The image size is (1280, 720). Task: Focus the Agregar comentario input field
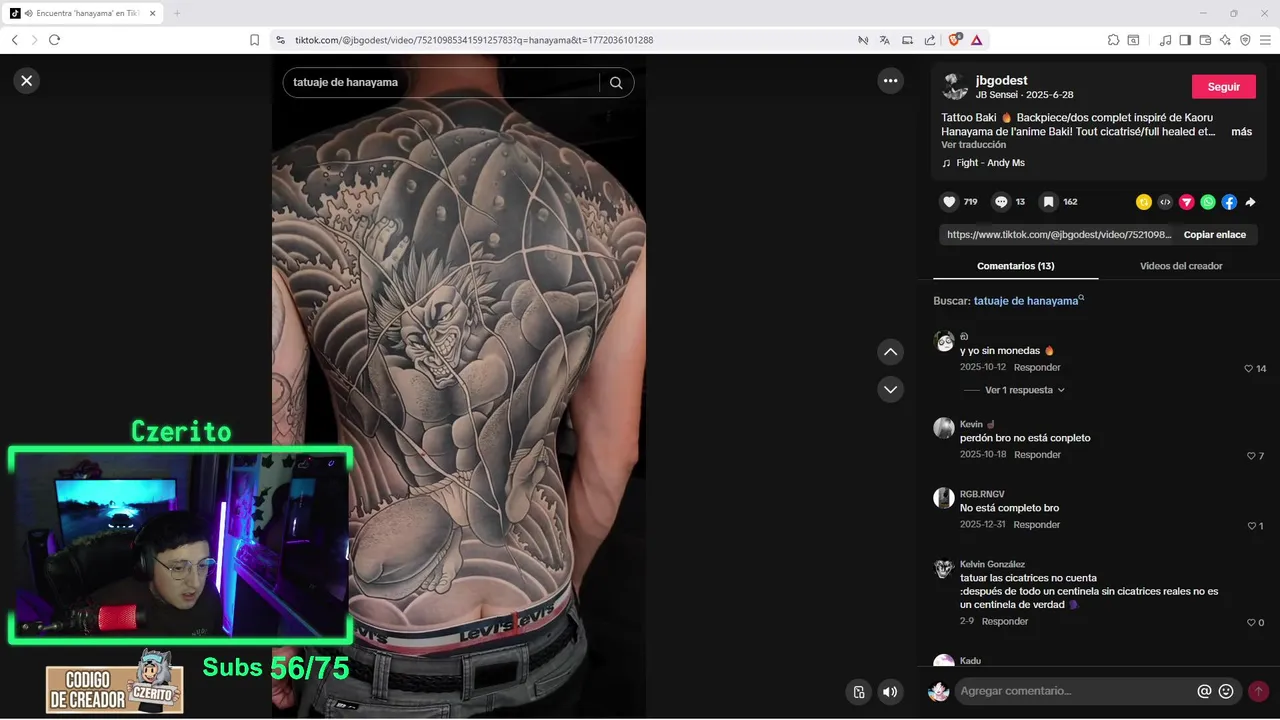pyautogui.click(x=1076, y=691)
